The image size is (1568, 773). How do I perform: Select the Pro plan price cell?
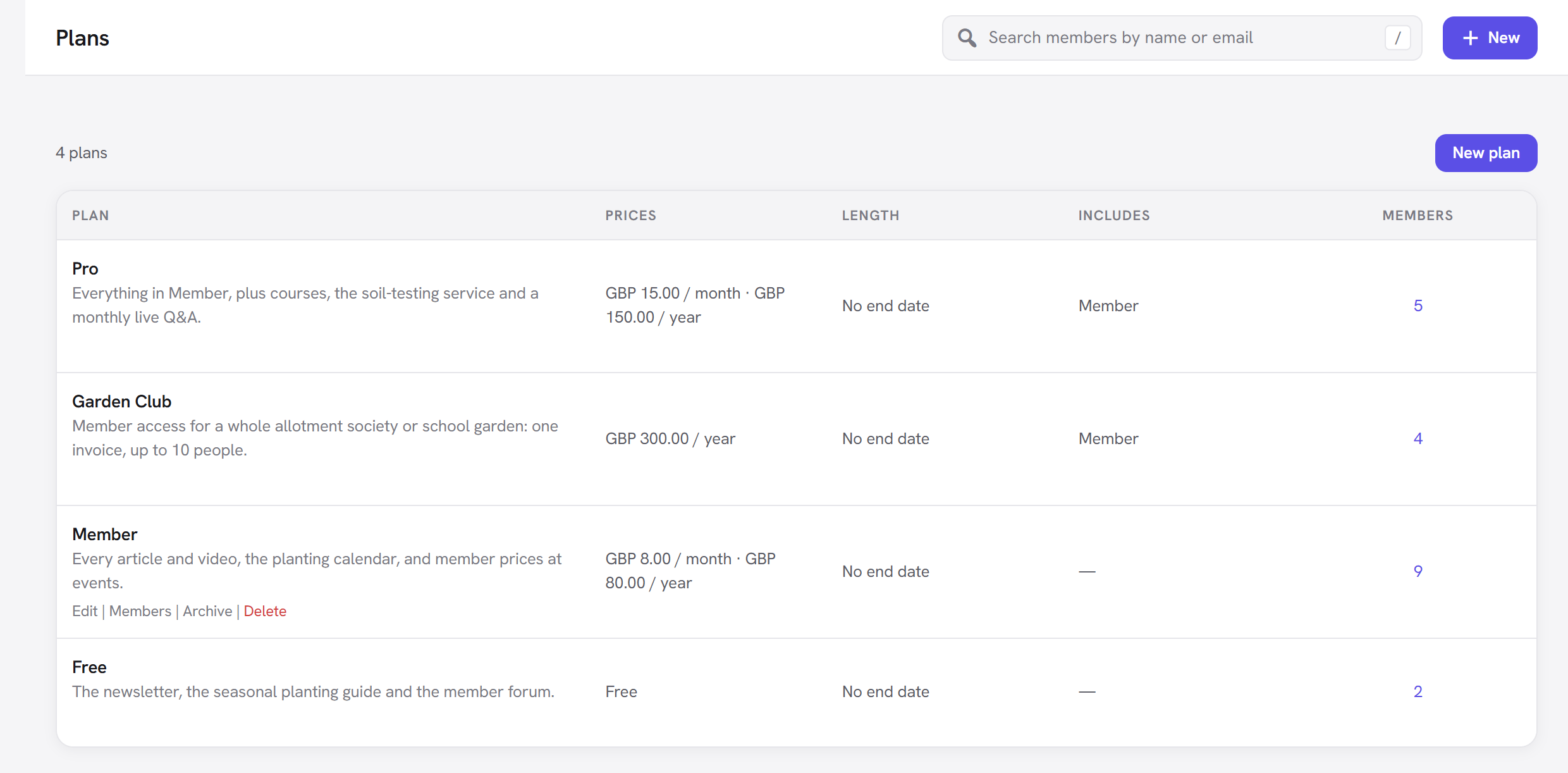[695, 306]
